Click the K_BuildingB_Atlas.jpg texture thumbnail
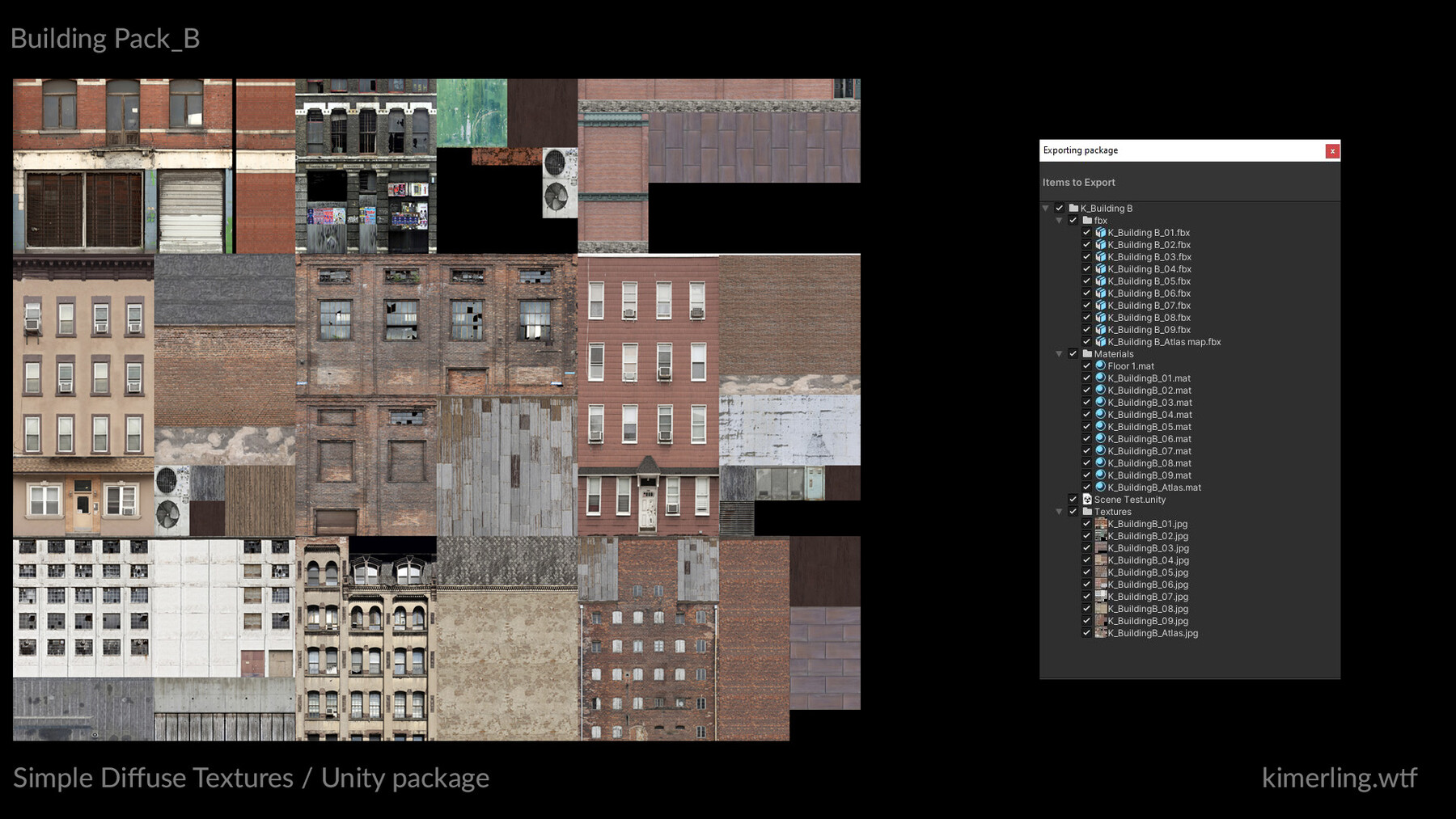1456x819 pixels. (1100, 633)
